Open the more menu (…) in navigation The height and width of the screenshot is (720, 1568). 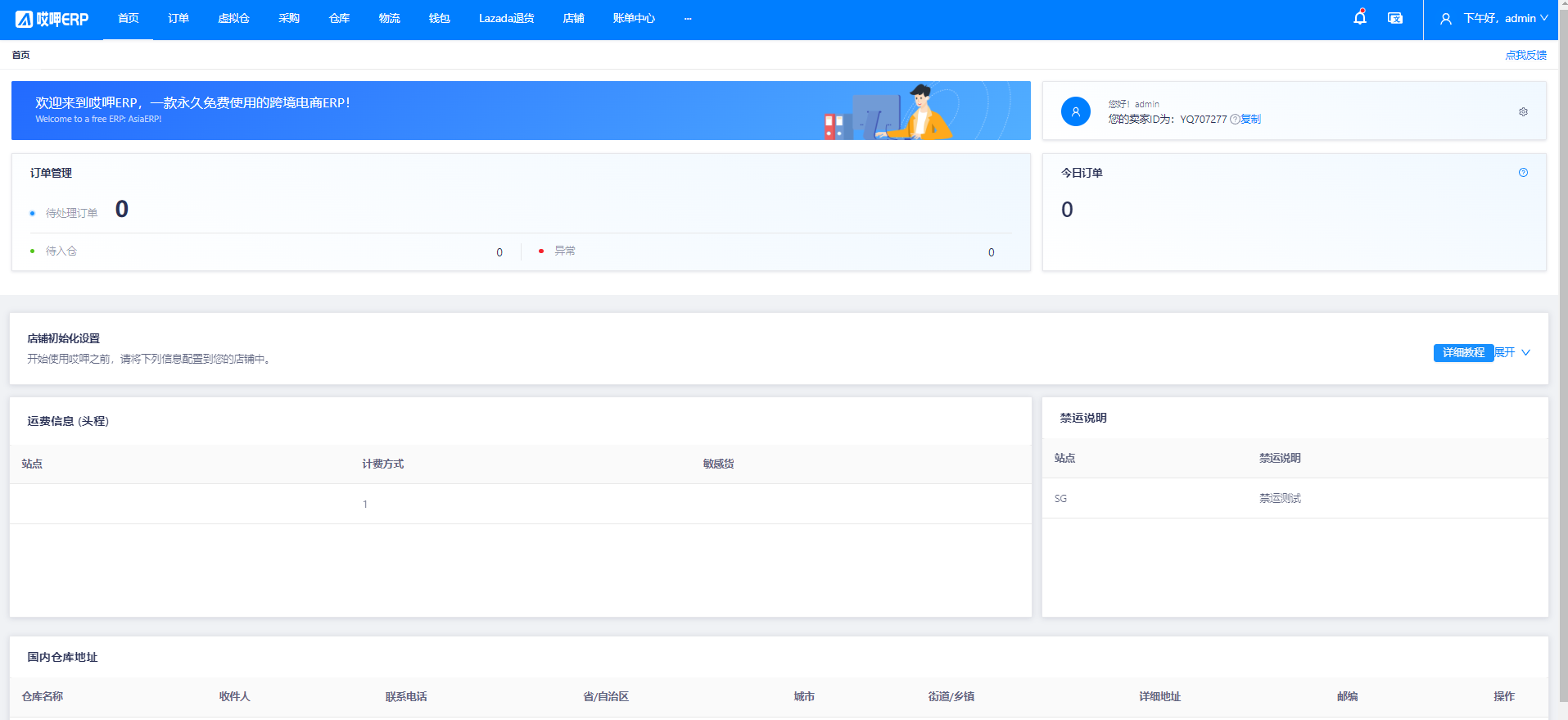688,19
